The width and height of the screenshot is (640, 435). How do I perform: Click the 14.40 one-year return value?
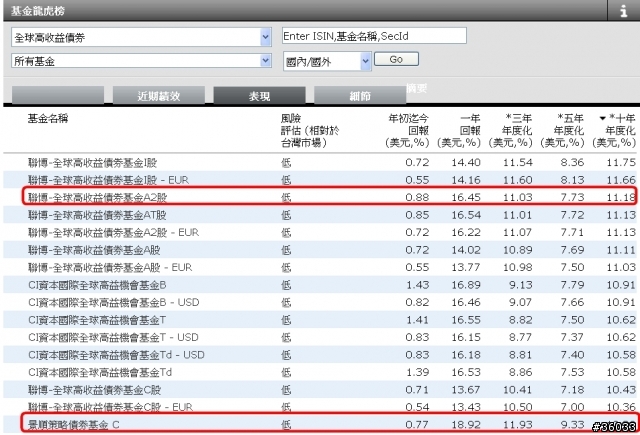[466, 163]
